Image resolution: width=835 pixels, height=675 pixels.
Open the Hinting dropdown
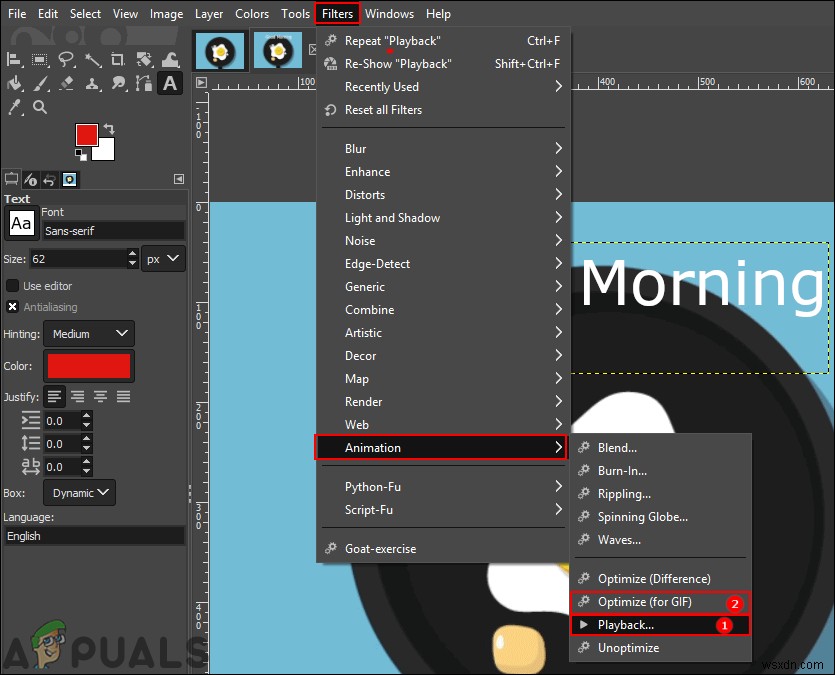[x=88, y=333]
